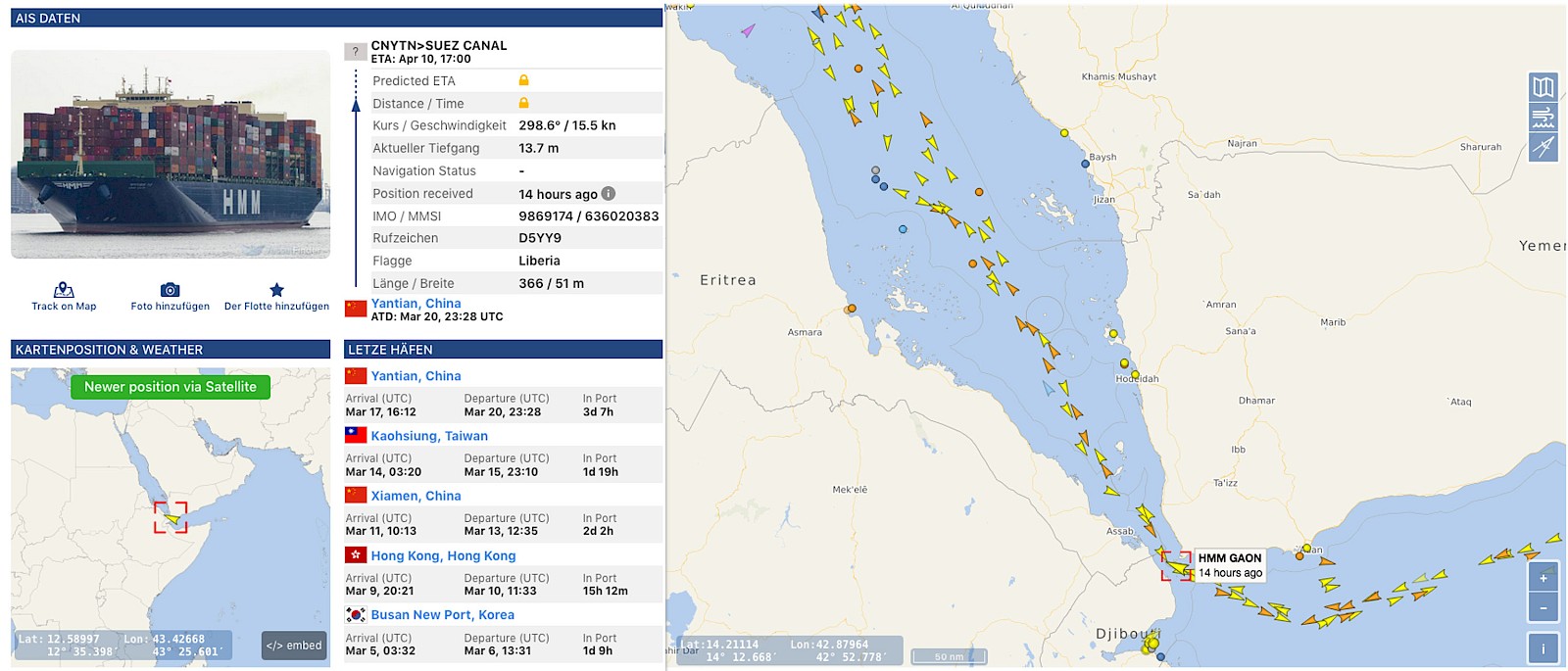Click the HMM GAON vessel label on map
The height and width of the screenshot is (671, 1568).
[1229, 565]
